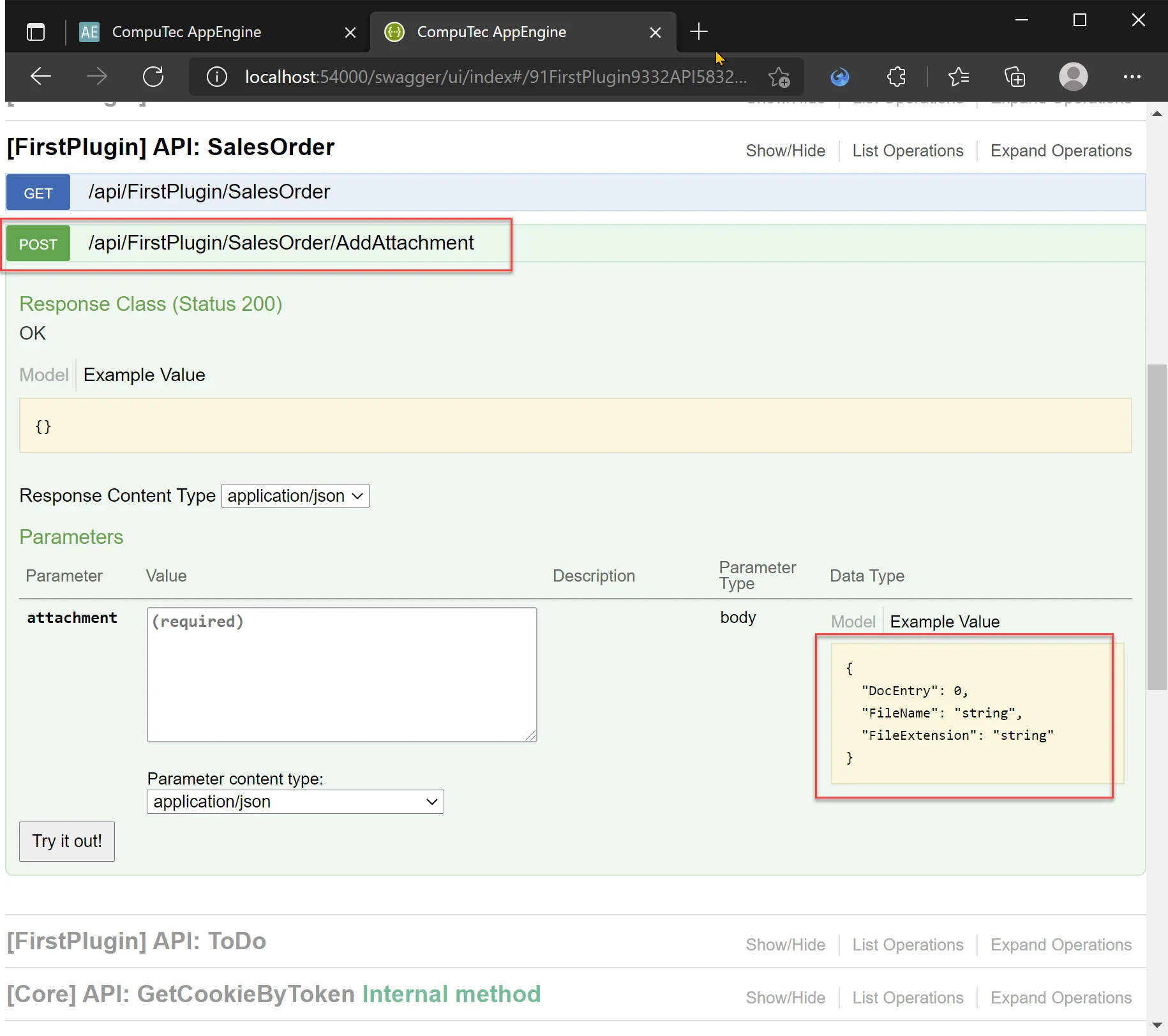Viewport: 1168px width, 1036px height.
Task: Open the user profile avatar
Action: (x=1073, y=77)
